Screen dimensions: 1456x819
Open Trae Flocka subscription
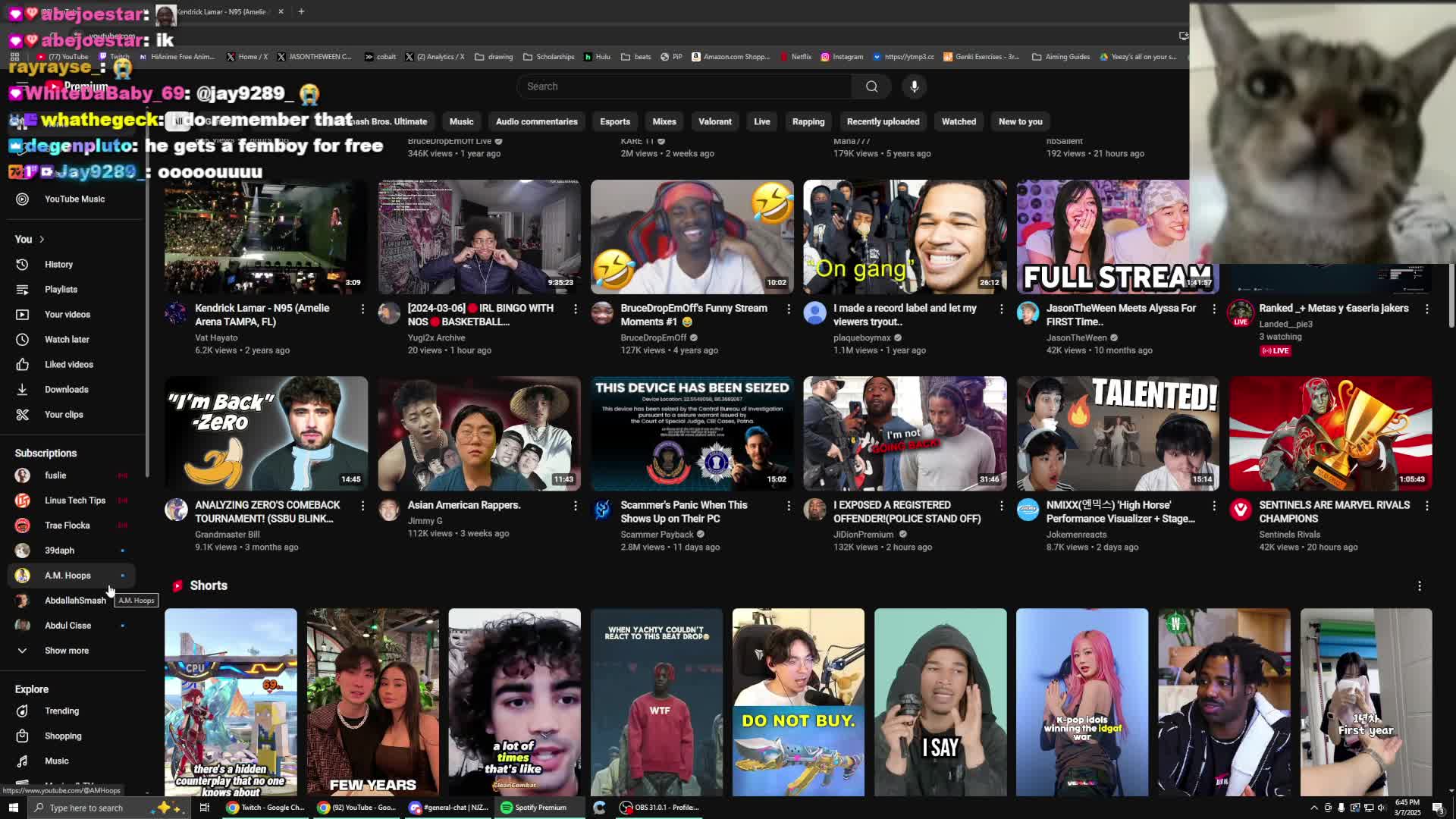click(x=72, y=525)
